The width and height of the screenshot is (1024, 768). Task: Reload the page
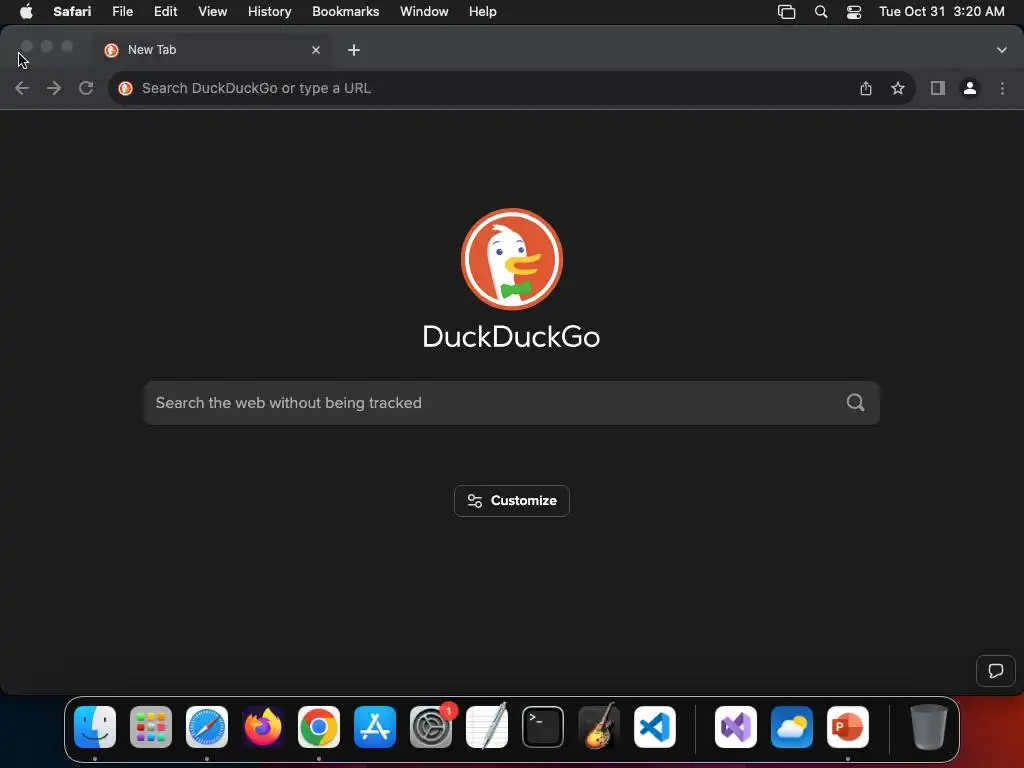pos(86,88)
